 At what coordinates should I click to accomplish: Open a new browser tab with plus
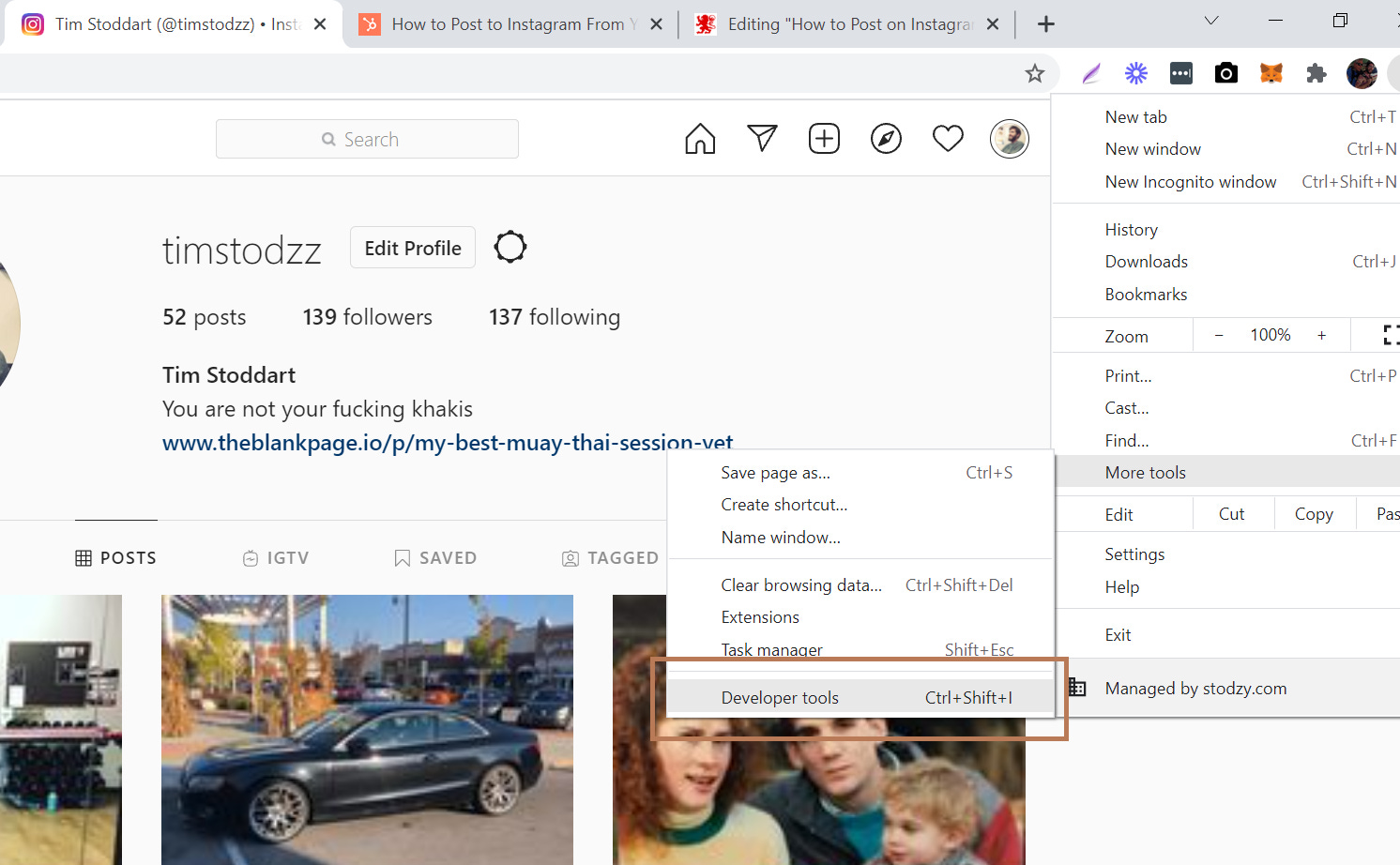point(1046,24)
